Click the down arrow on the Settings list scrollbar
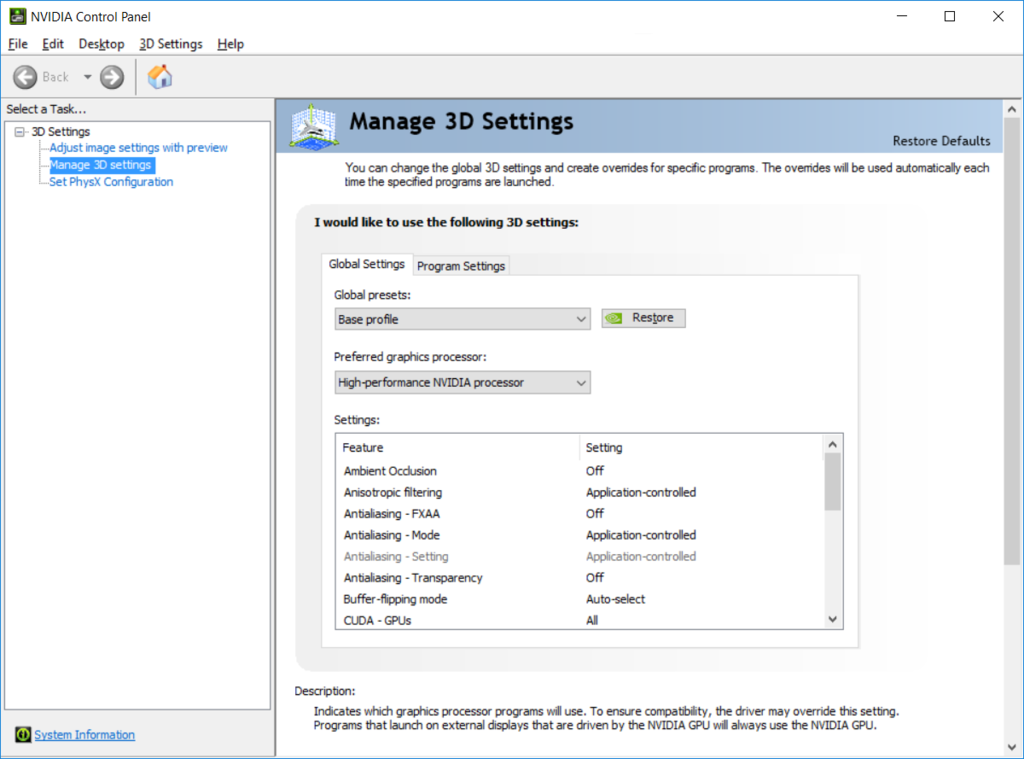This screenshot has width=1024, height=759. point(832,619)
